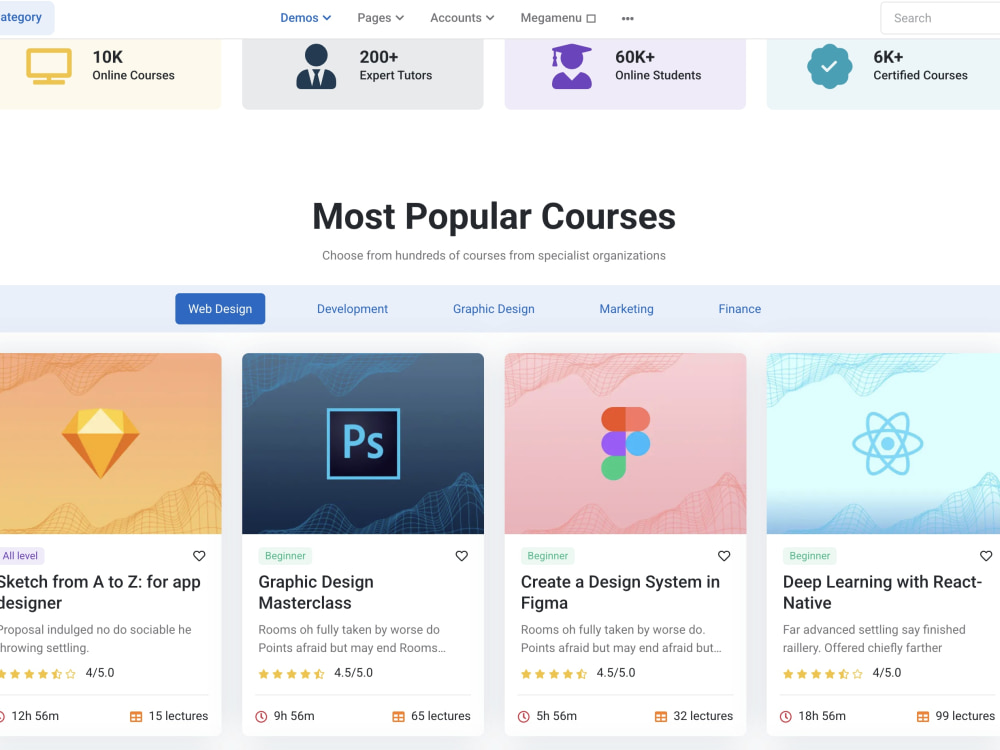Viewport: 1000px width, 750px height.
Task: Click star rating of Deep Learning with React-Native
Action: coord(823,673)
